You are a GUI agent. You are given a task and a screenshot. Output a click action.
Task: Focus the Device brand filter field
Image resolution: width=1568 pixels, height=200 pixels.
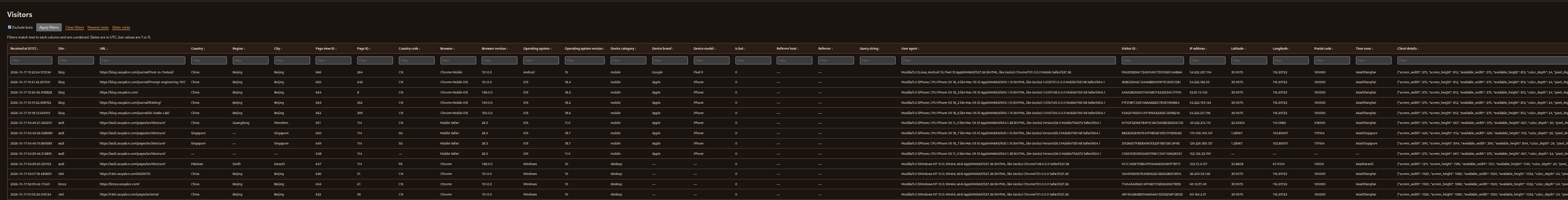click(x=670, y=60)
